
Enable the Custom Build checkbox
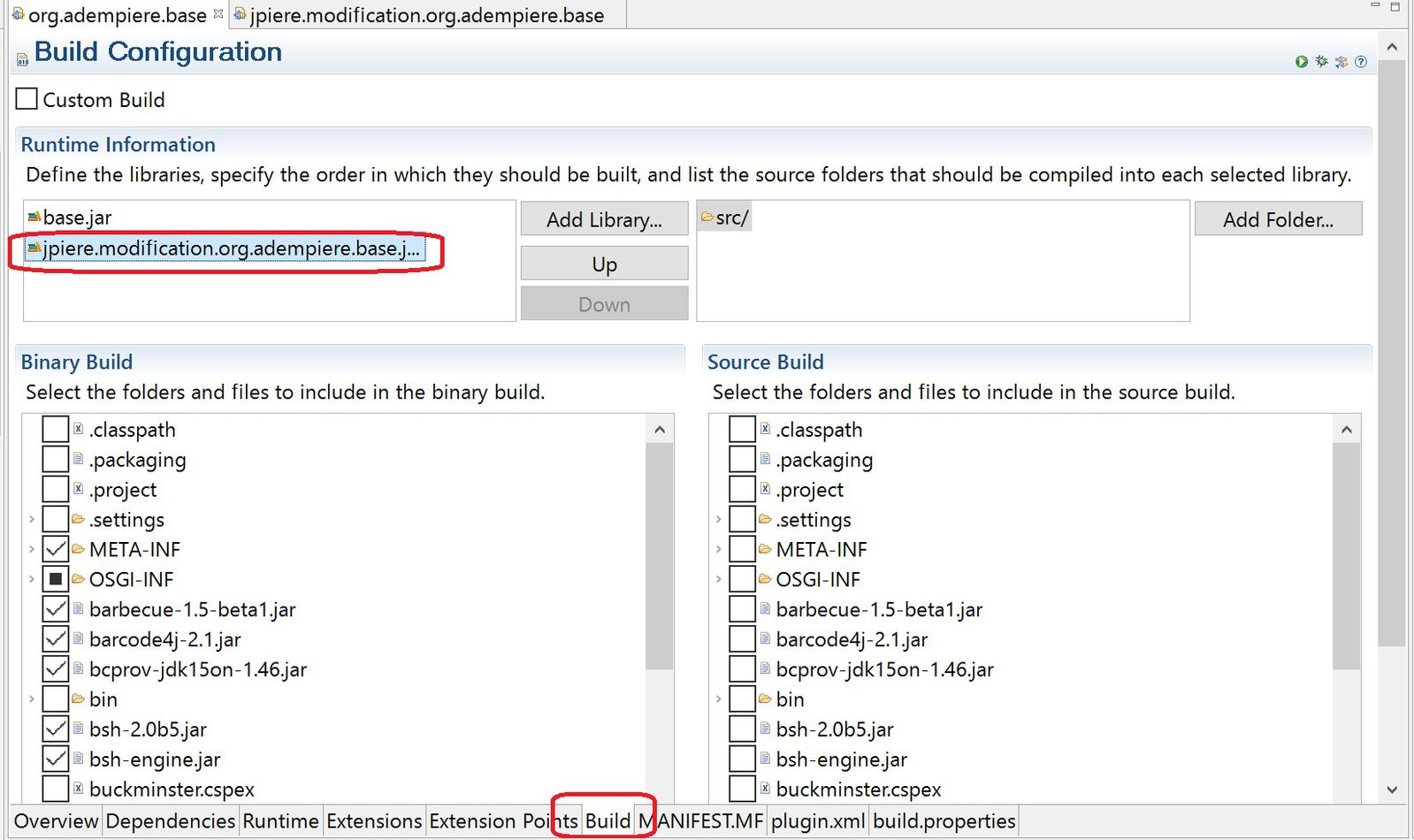[27, 99]
